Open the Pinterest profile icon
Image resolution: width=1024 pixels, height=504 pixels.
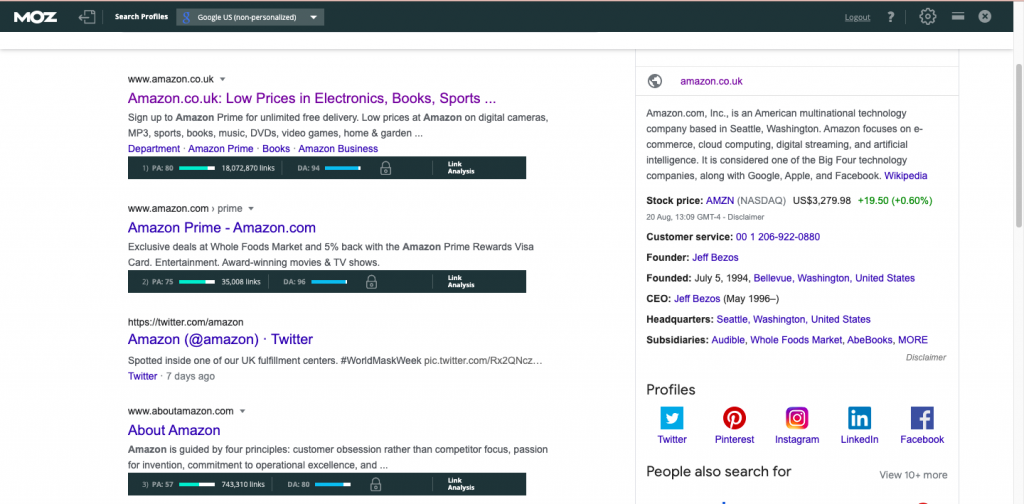click(734, 418)
